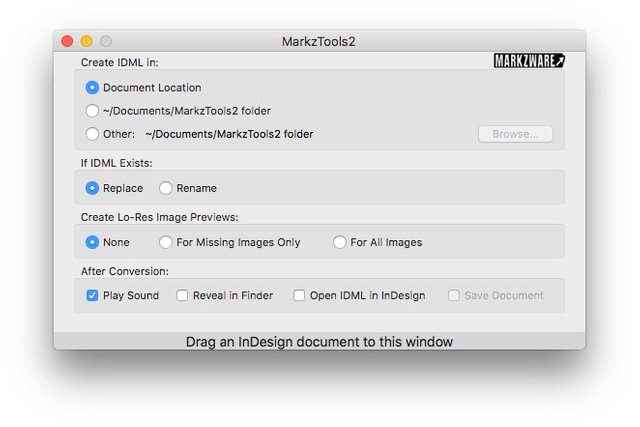Minimize window with yellow button
Screen dimensions: 640x427
(87, 41)
